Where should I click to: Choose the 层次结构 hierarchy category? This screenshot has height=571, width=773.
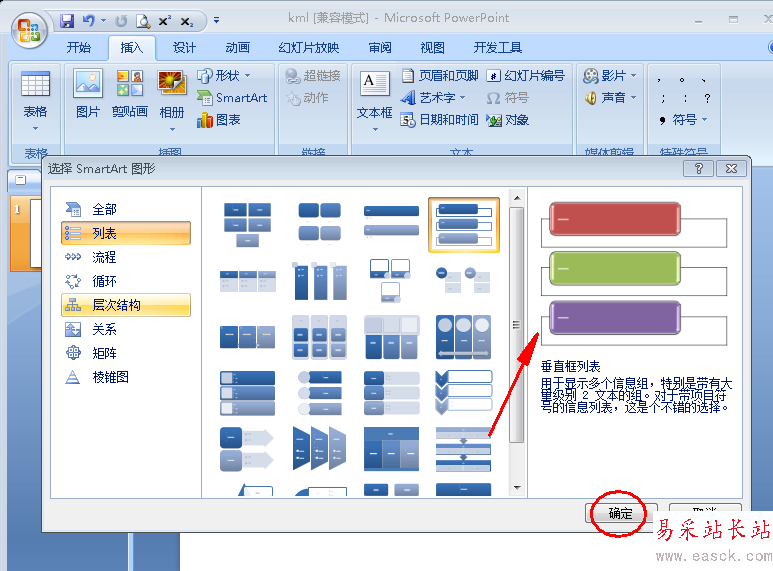[126, 305]
